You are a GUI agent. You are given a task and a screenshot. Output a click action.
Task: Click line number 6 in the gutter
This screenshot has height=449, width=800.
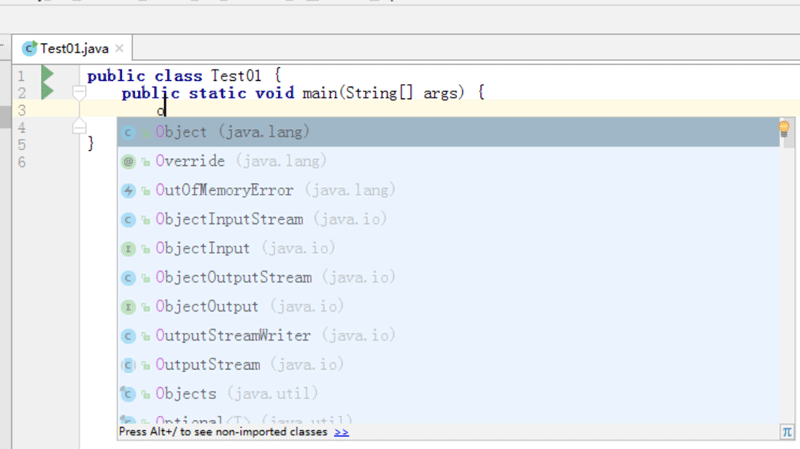21,162
